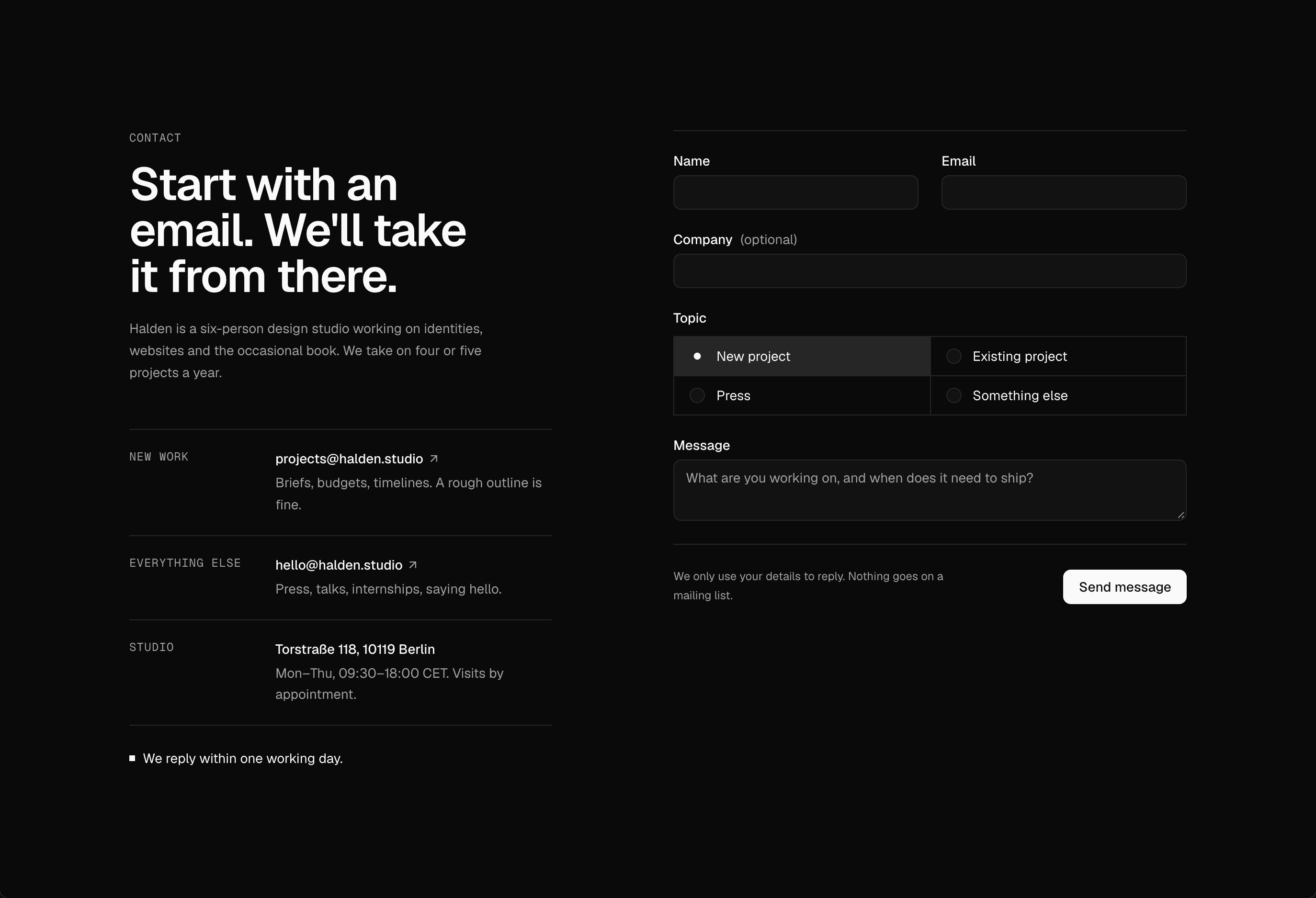This screenshot has width=1316, height=898.
Task: Click the EVERYTHING ELSE section label
Action: [185, 563]
